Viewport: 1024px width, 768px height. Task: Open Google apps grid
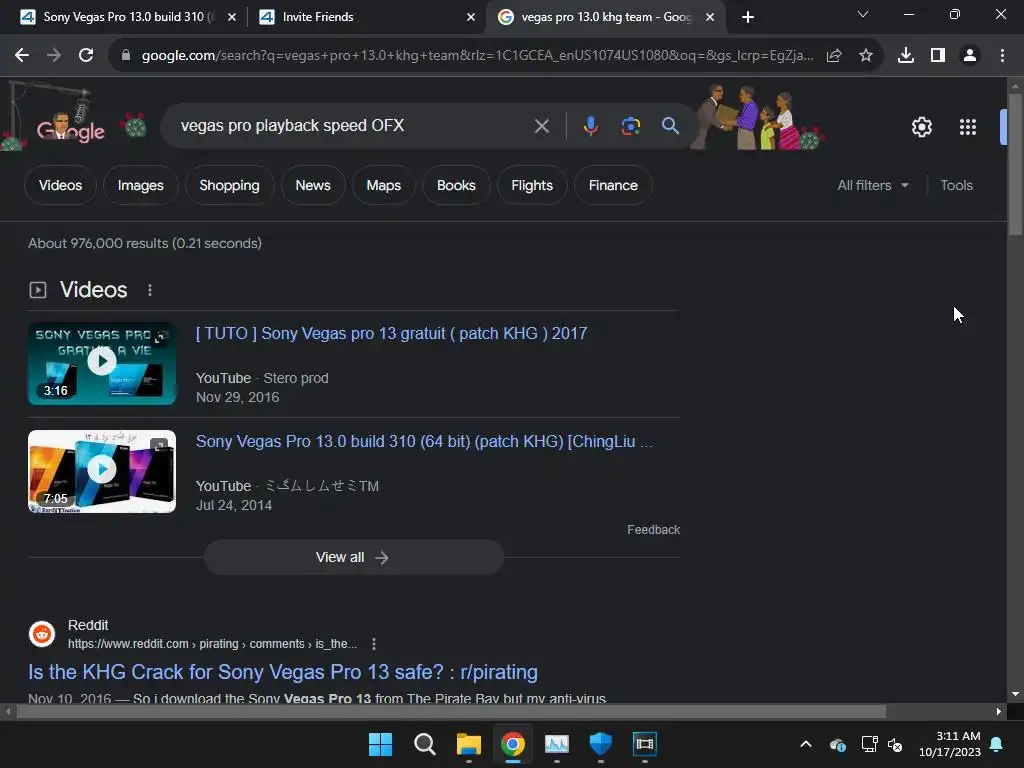968,127
